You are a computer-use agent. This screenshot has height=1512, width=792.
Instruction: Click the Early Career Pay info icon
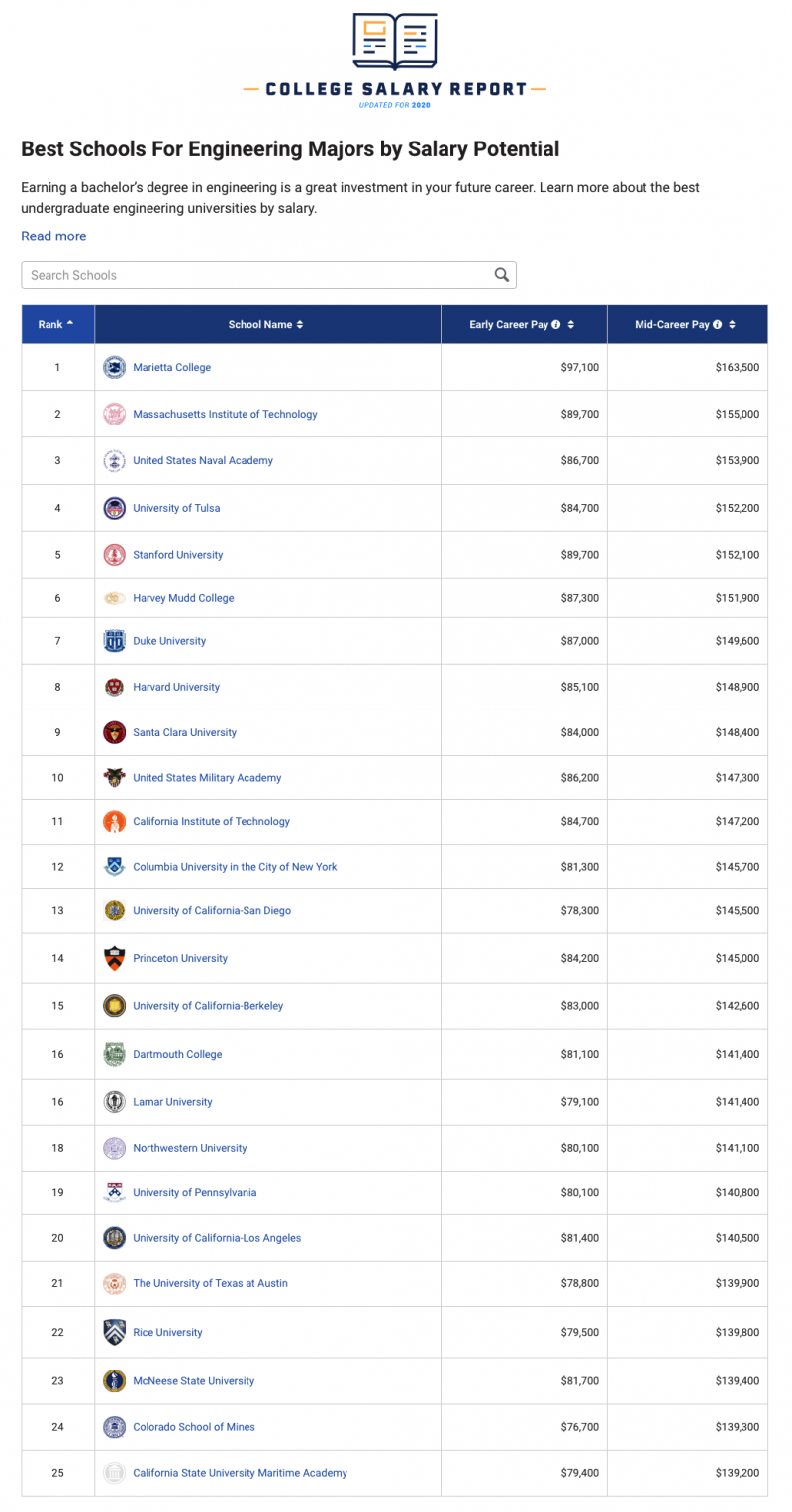coord(556,325)
